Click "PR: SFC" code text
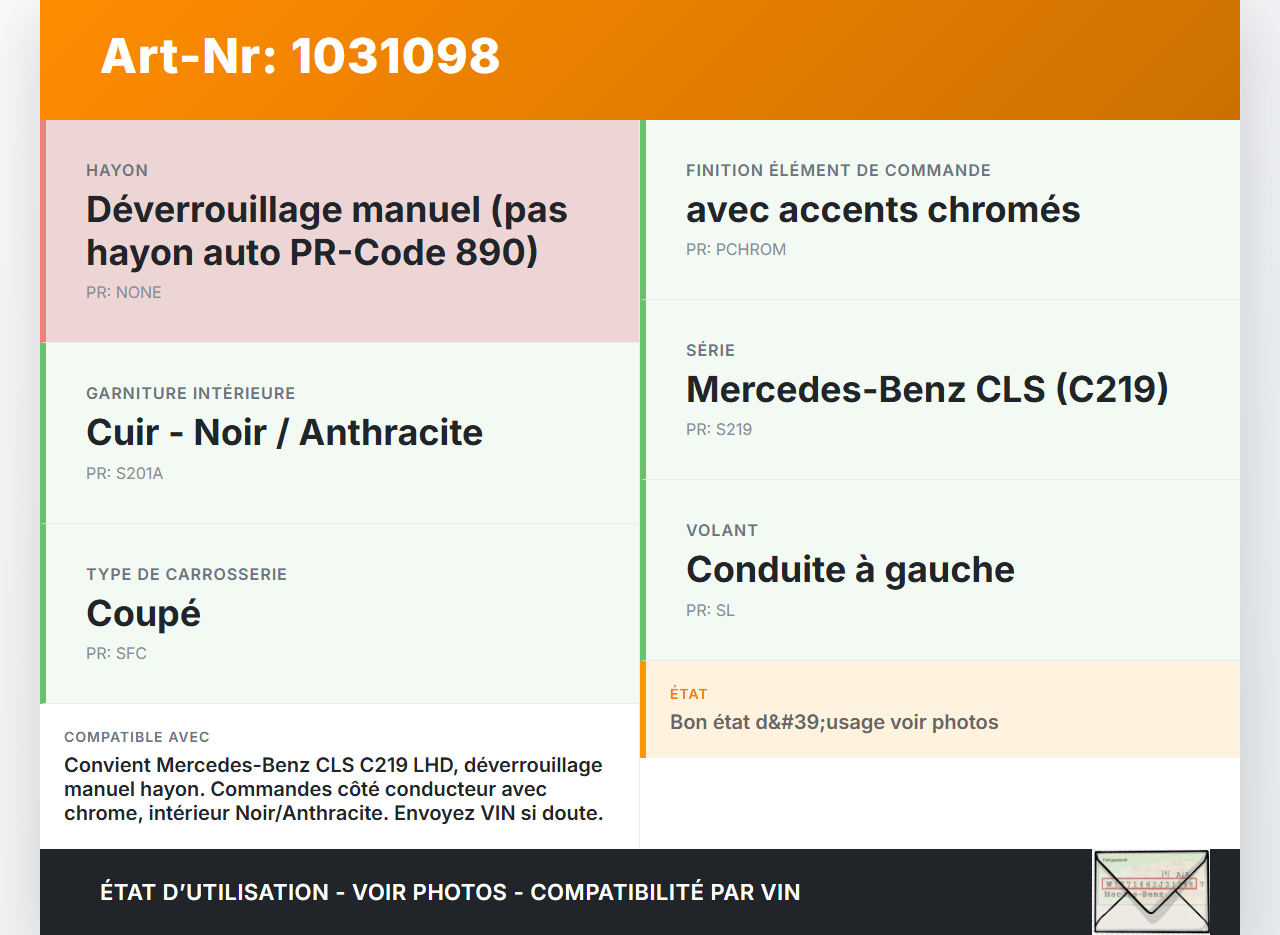Viewport: 1280px width, 935px height. click(117, 654)
